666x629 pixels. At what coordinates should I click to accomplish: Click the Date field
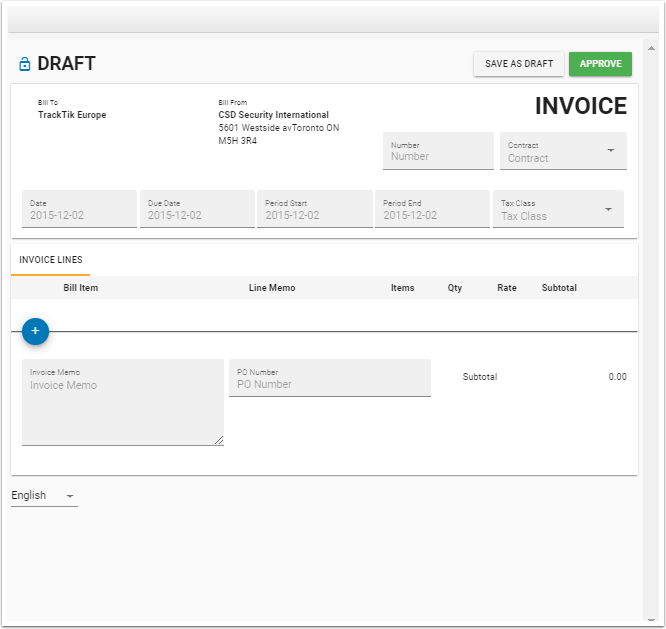[79, 209]
